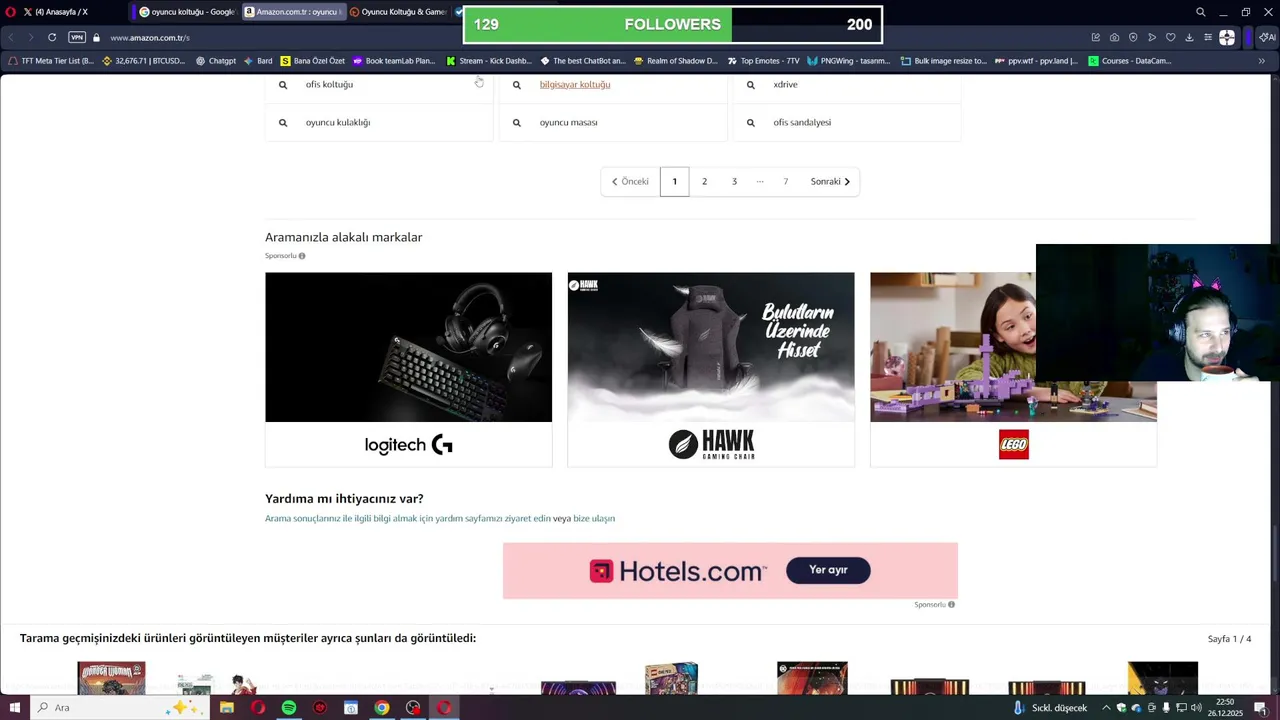Go to results page 3
This screenshot has height=720, width=1280.
coord(734,182)
